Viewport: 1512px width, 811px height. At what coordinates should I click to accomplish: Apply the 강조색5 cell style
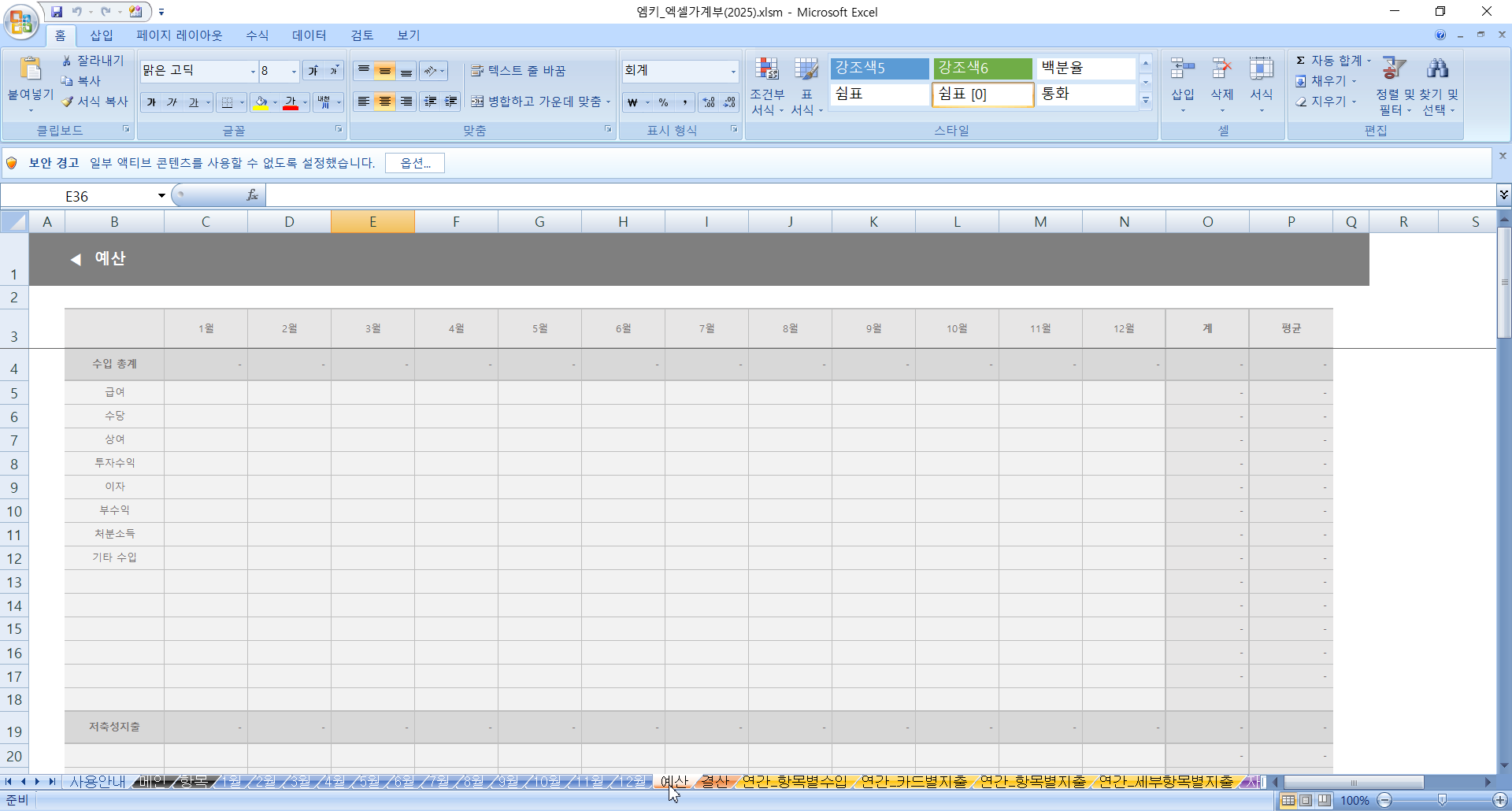pos(880,68)
